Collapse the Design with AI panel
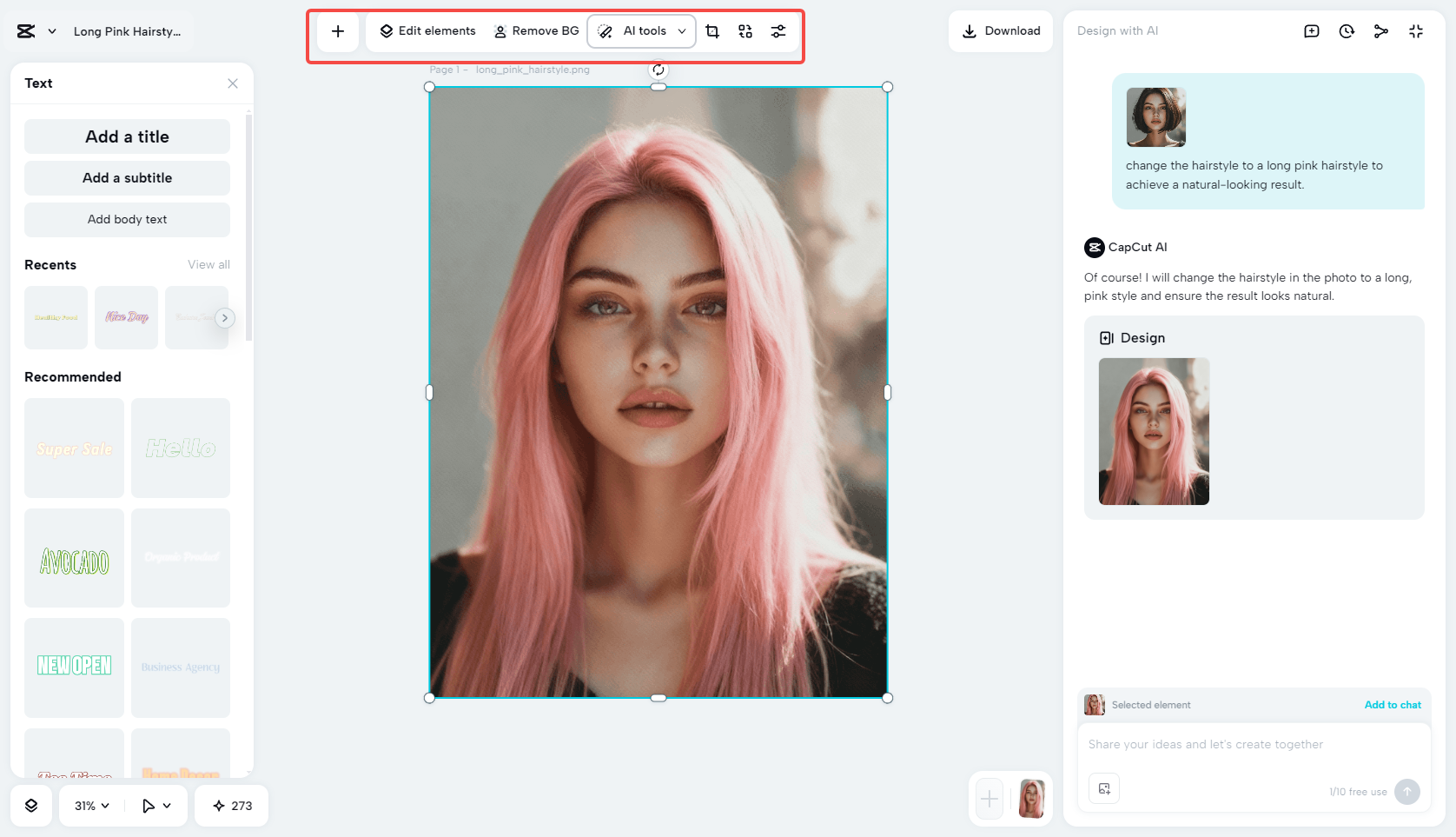The height and width of the screenshot is (837, 1456). pyautogui.click(x=1416, y=30)
